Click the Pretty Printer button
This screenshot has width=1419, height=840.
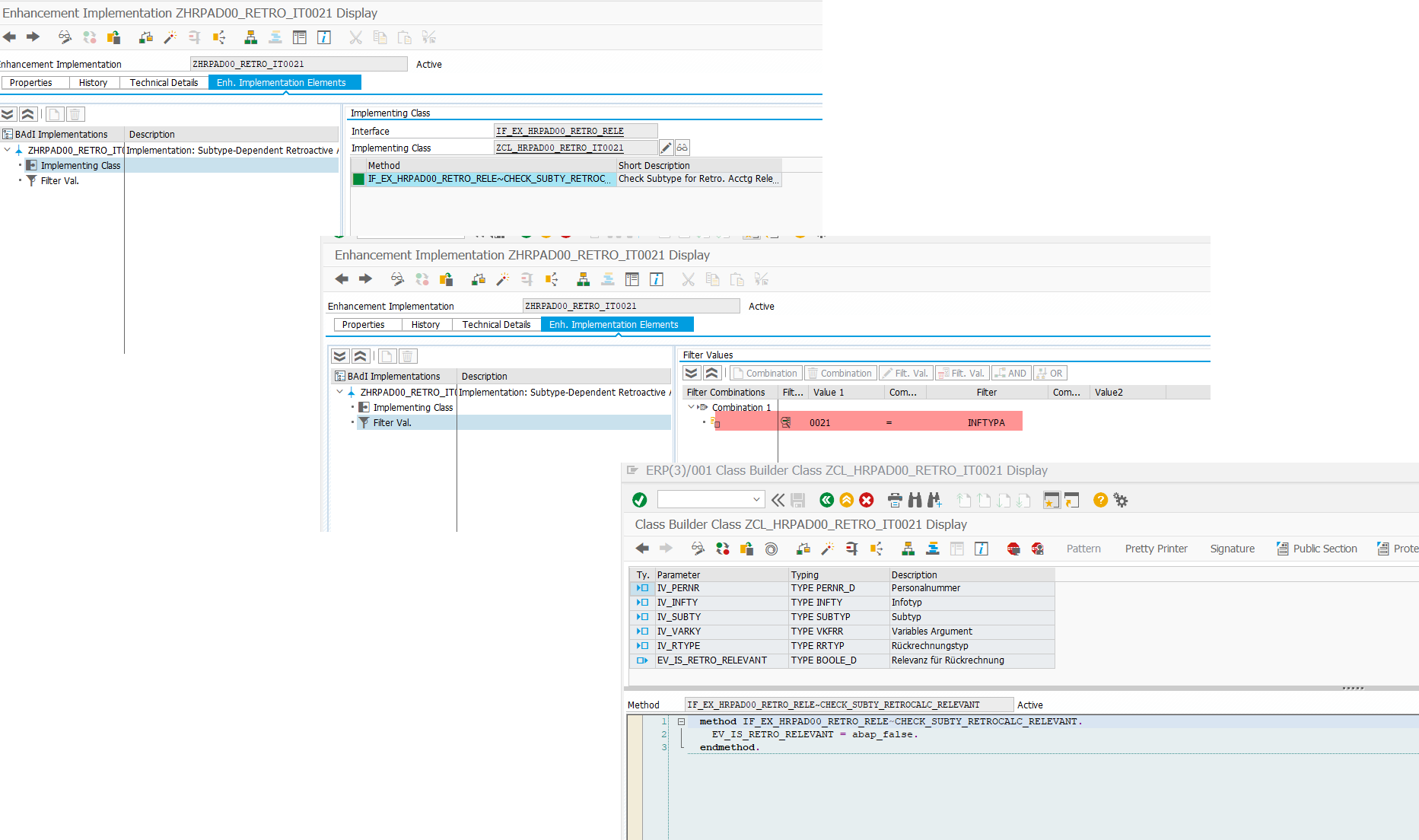tap(1156, 549)
